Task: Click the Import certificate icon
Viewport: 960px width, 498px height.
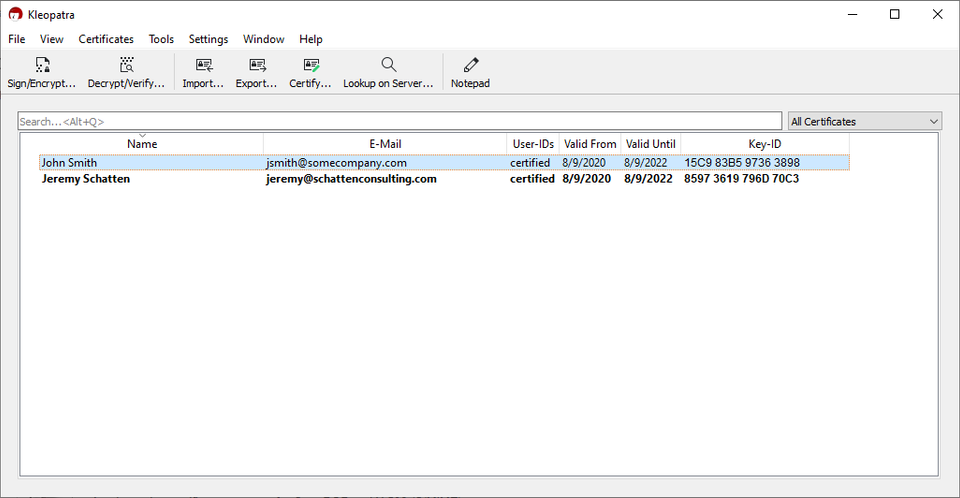Action: (203, 66)
